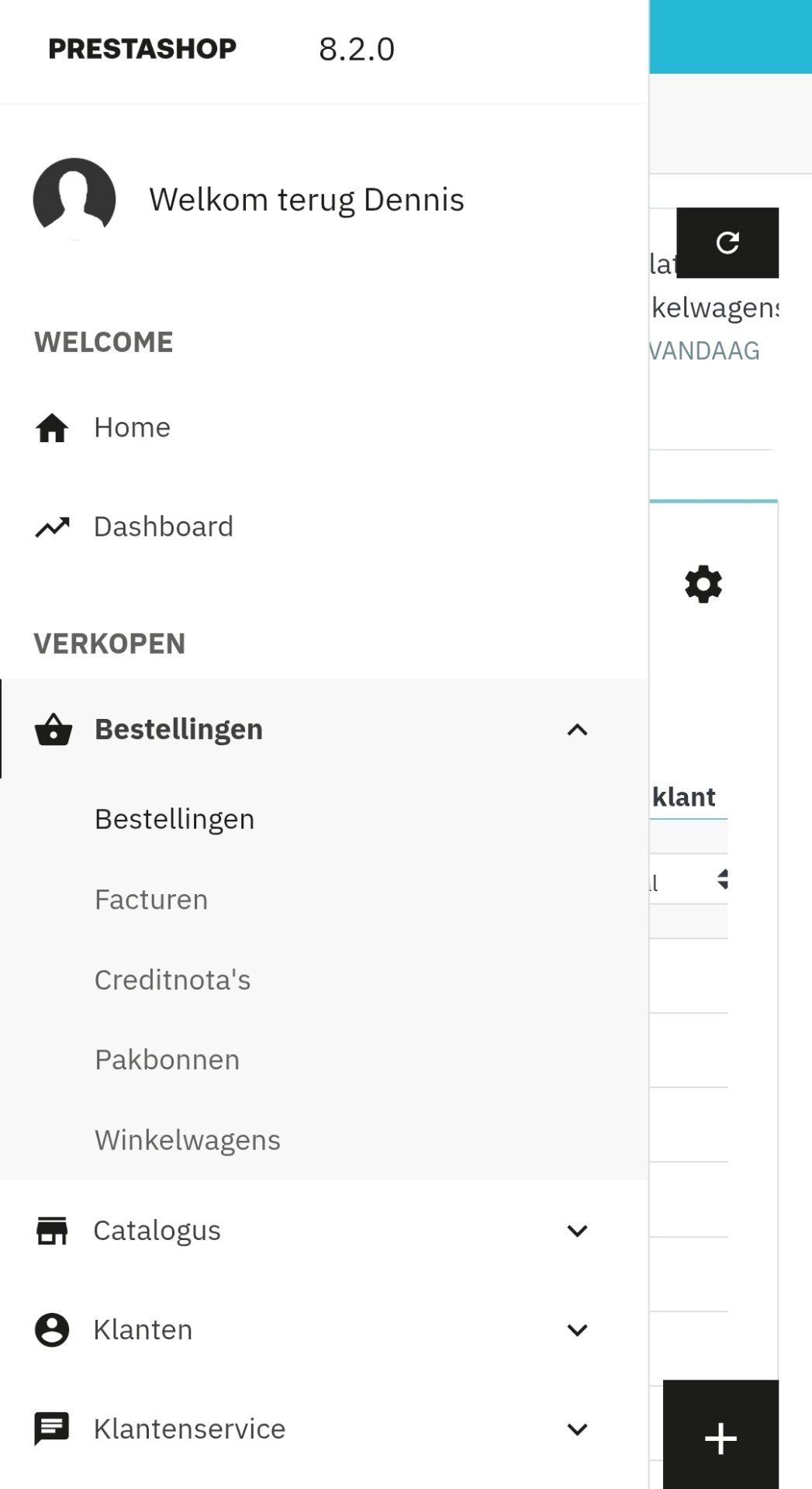Viewport: 812px width, 1489px height.
Task: Collapse the Bestellingen menu chevron
Action: 577,730
